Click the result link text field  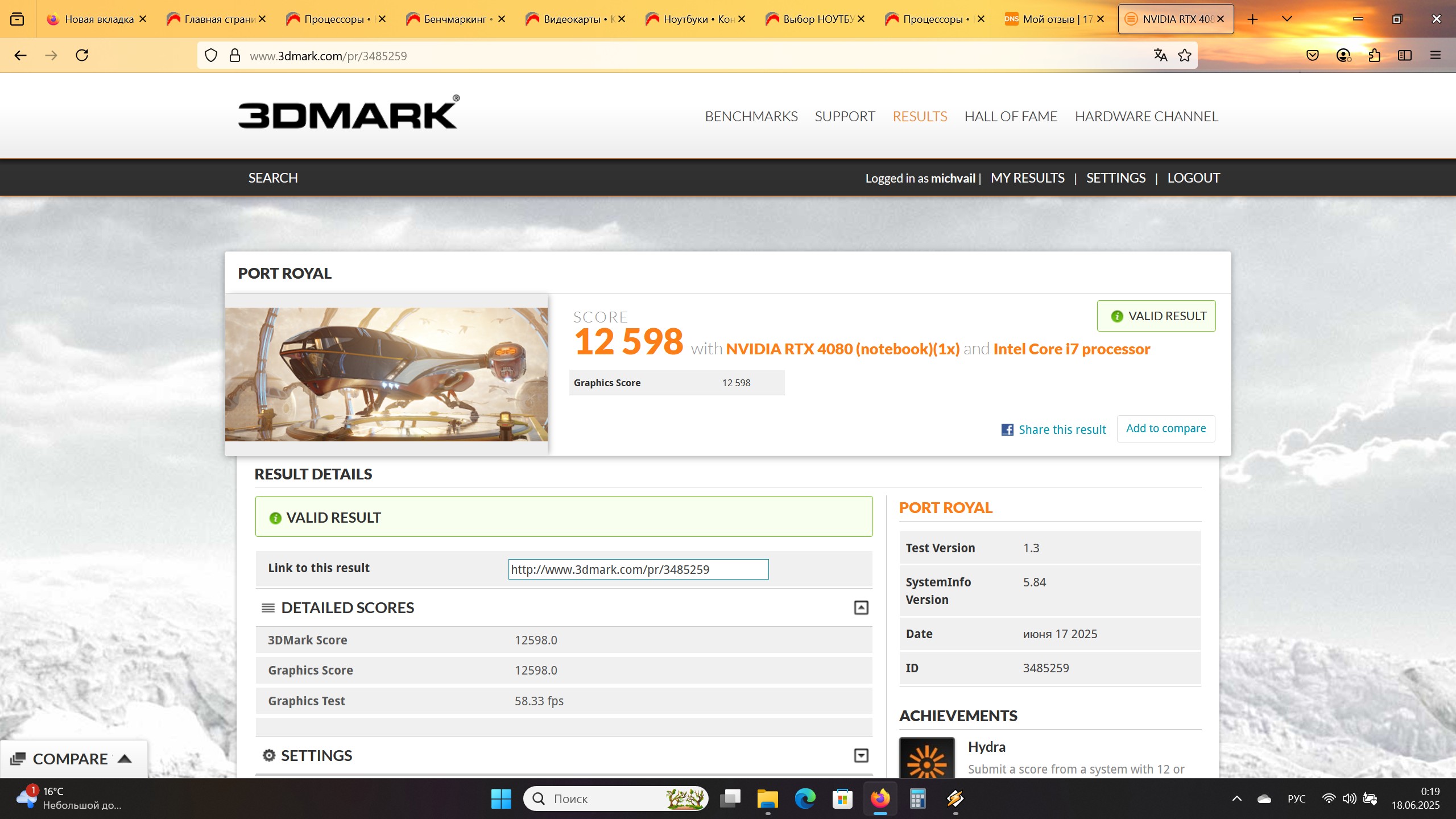638,569
